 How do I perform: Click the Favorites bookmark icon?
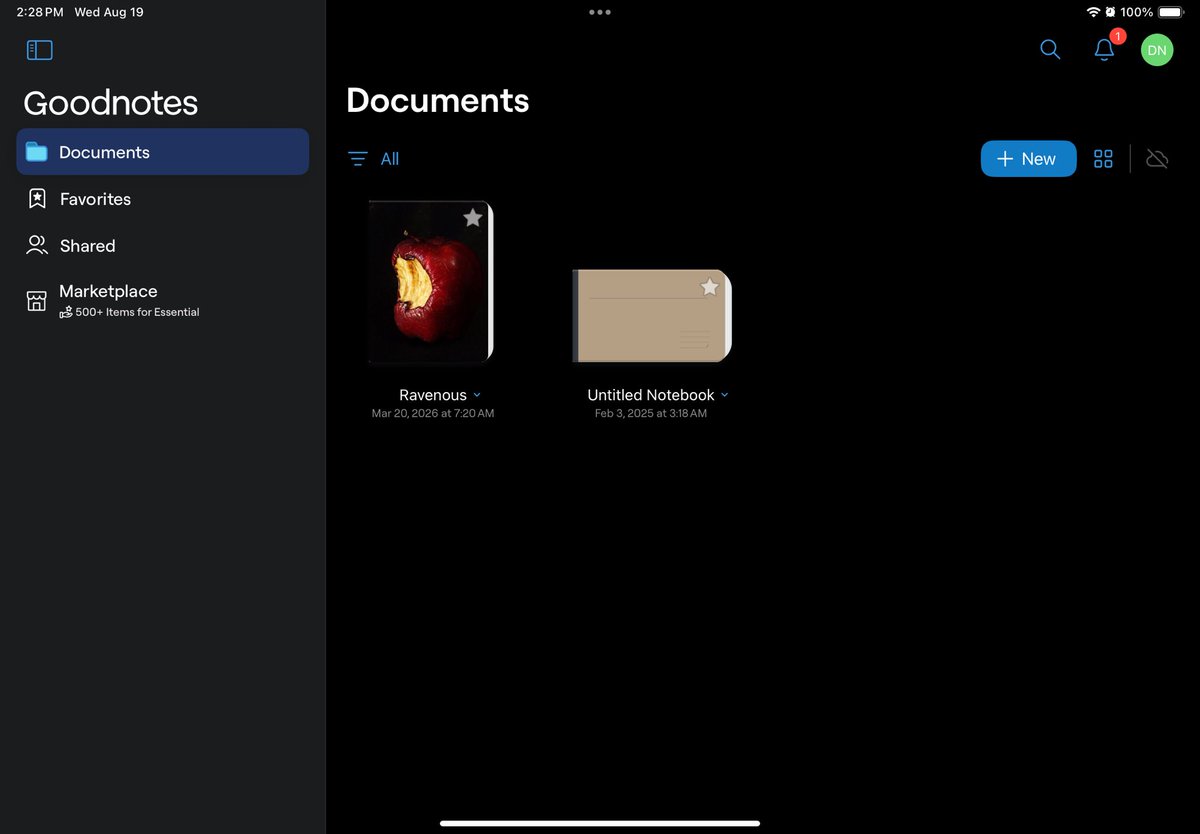pyautogui.click(x=37, y=199)
